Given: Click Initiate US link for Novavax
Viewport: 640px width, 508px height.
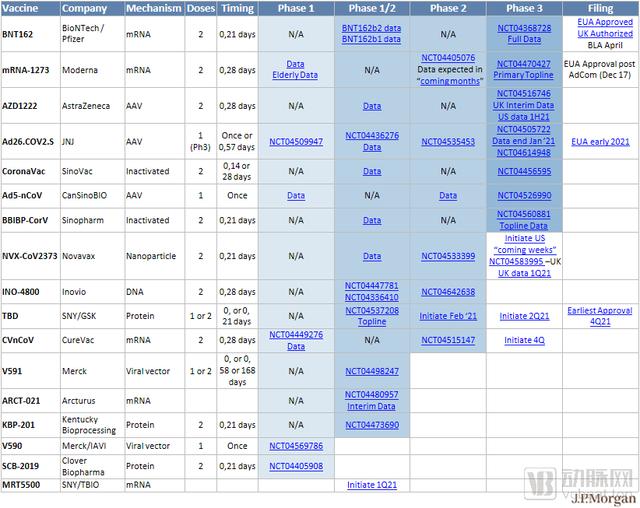Looking at the screenshot, I should (x=525, y=238).
